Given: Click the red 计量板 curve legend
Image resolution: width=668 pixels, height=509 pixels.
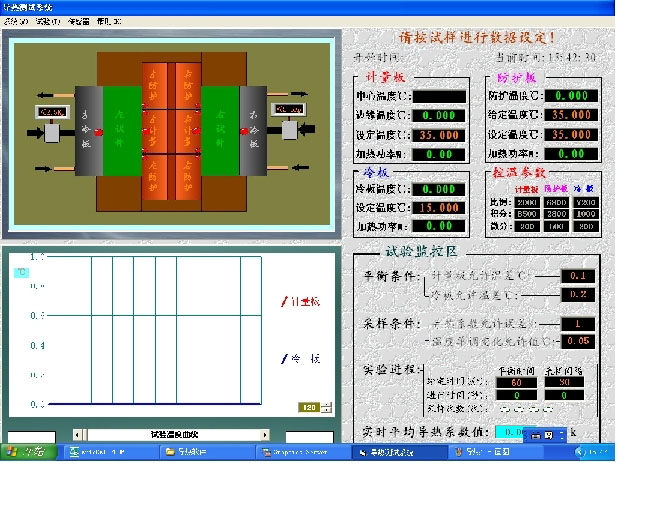Looking at the screenshot, I should coord(300,301).
